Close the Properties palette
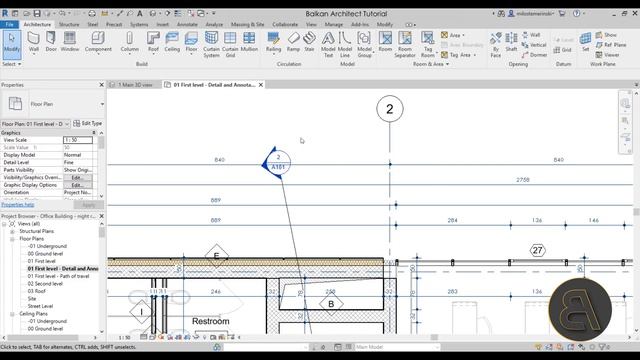 pyautogui.click(x=102, y=85)
